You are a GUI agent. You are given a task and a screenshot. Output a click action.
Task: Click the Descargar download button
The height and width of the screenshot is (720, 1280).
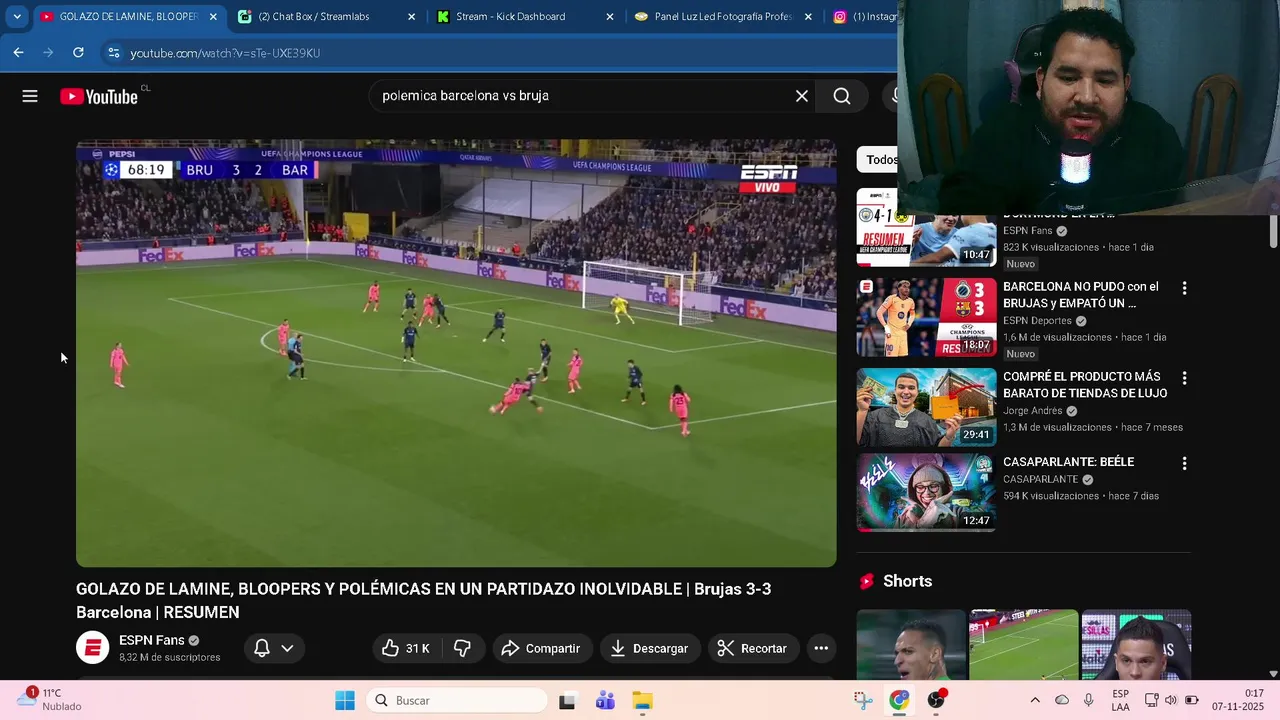(649, 648)
